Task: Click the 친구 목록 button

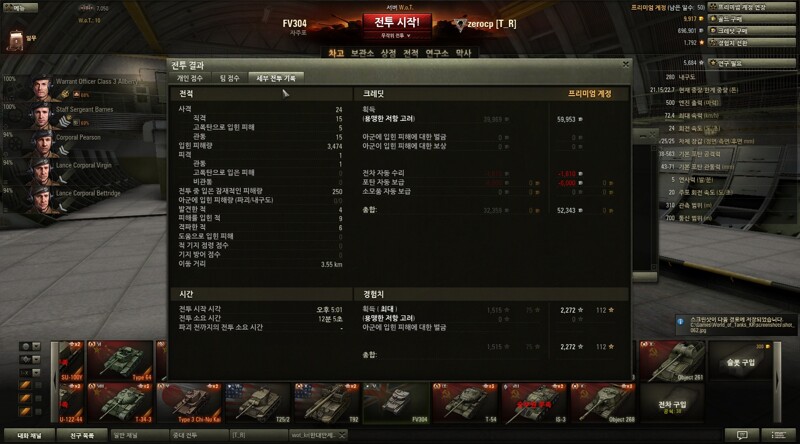Action: tap(82, 435)
